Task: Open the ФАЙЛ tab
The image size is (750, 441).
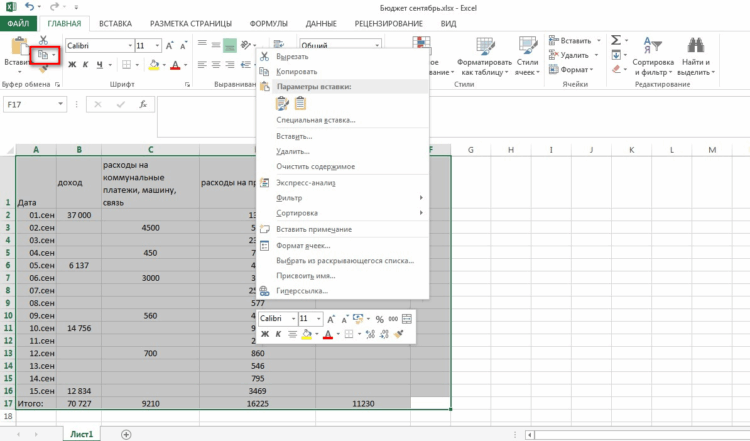Action: click(x=18, y=23)
